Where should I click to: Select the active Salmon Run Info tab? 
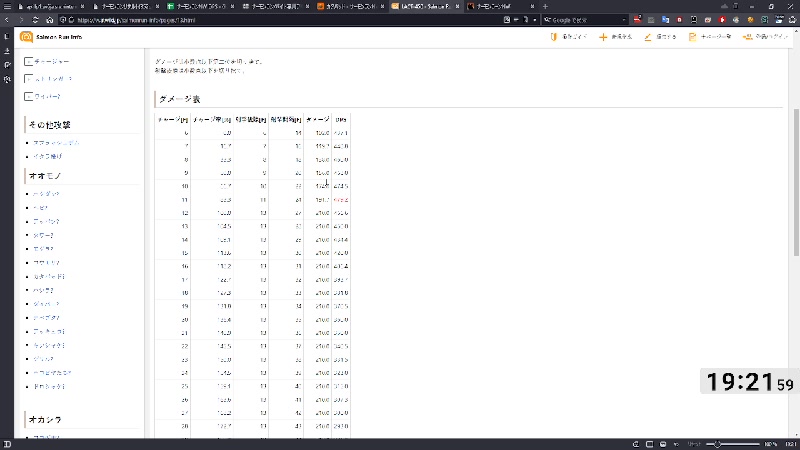[x=425, y=6]
